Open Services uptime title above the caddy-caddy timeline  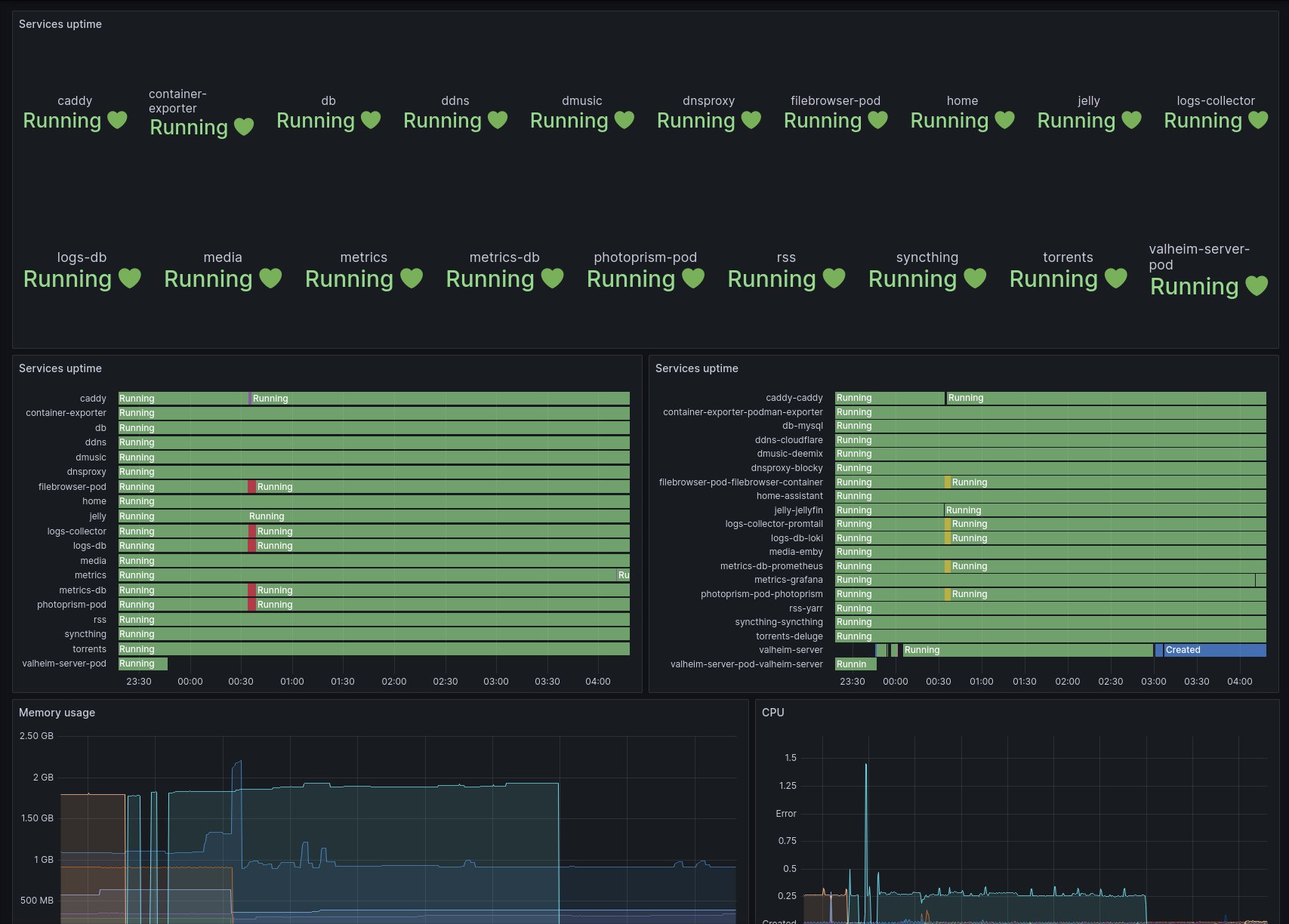(x=697, y=368)
